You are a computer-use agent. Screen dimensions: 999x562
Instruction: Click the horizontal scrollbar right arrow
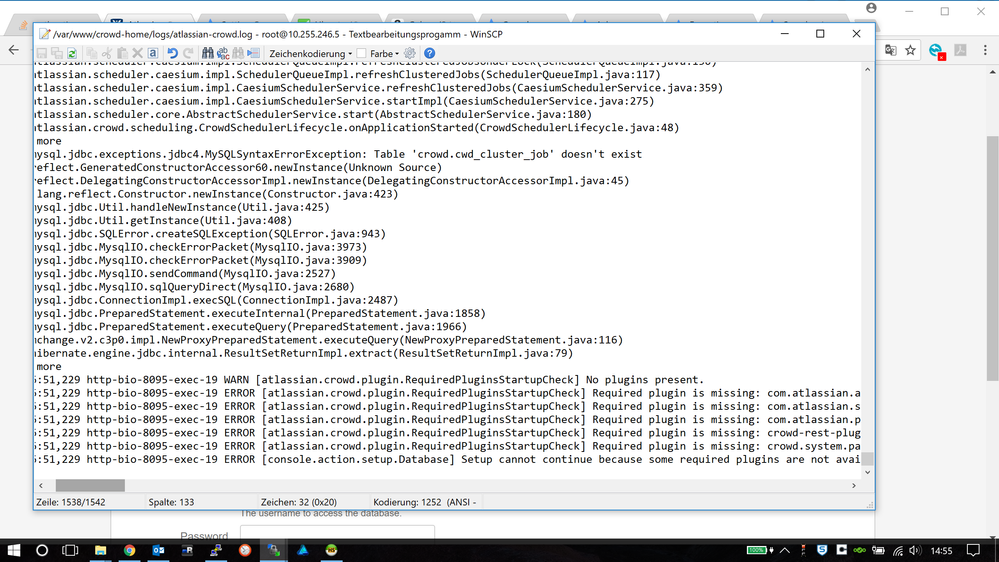click(854, 486)
